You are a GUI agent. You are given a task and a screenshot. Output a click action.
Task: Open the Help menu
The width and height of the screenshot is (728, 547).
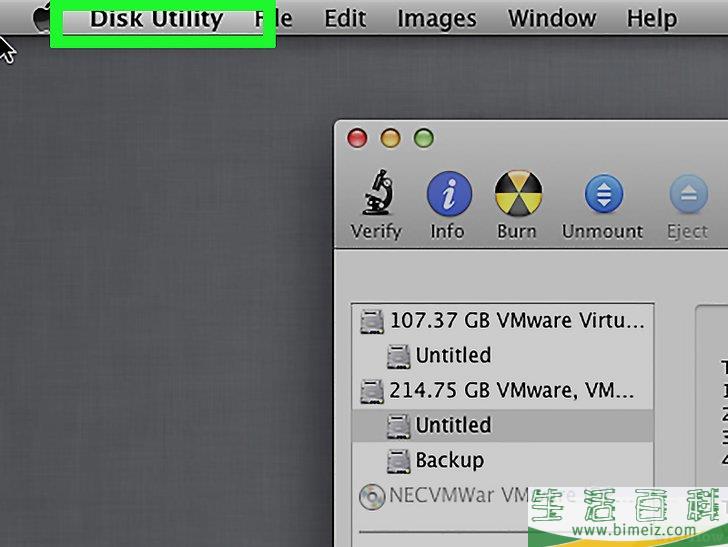pyautogui.click(x=651, y=20)
